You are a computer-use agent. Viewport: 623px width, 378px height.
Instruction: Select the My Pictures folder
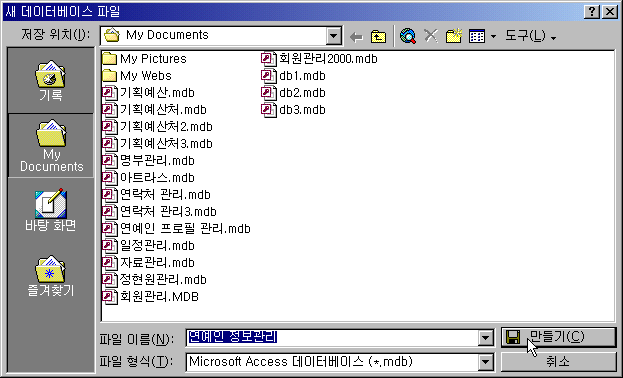[x=144, y=59]
